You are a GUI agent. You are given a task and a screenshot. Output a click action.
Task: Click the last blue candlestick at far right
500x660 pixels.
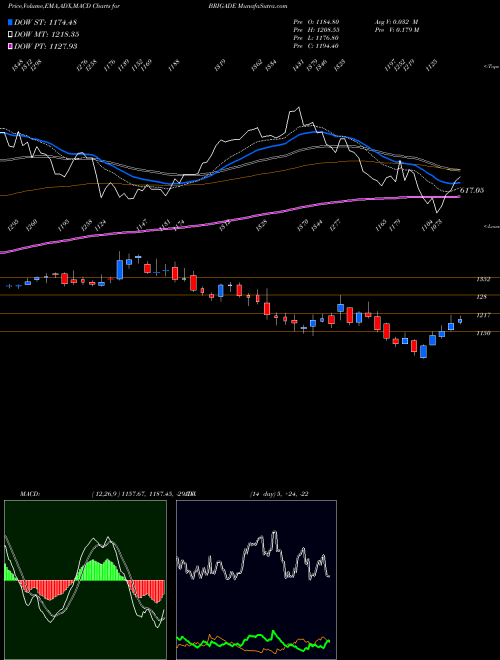(460, 321)
